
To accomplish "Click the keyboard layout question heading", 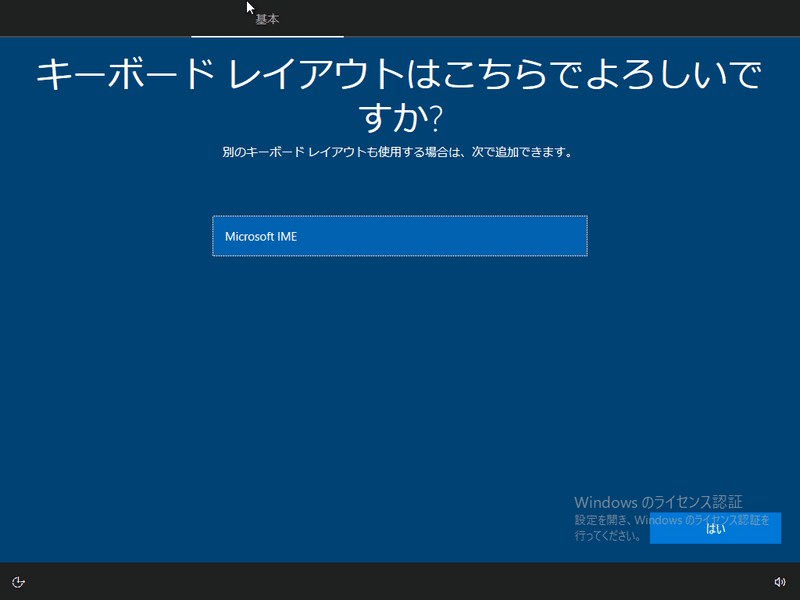I will (x=398, y=90).
